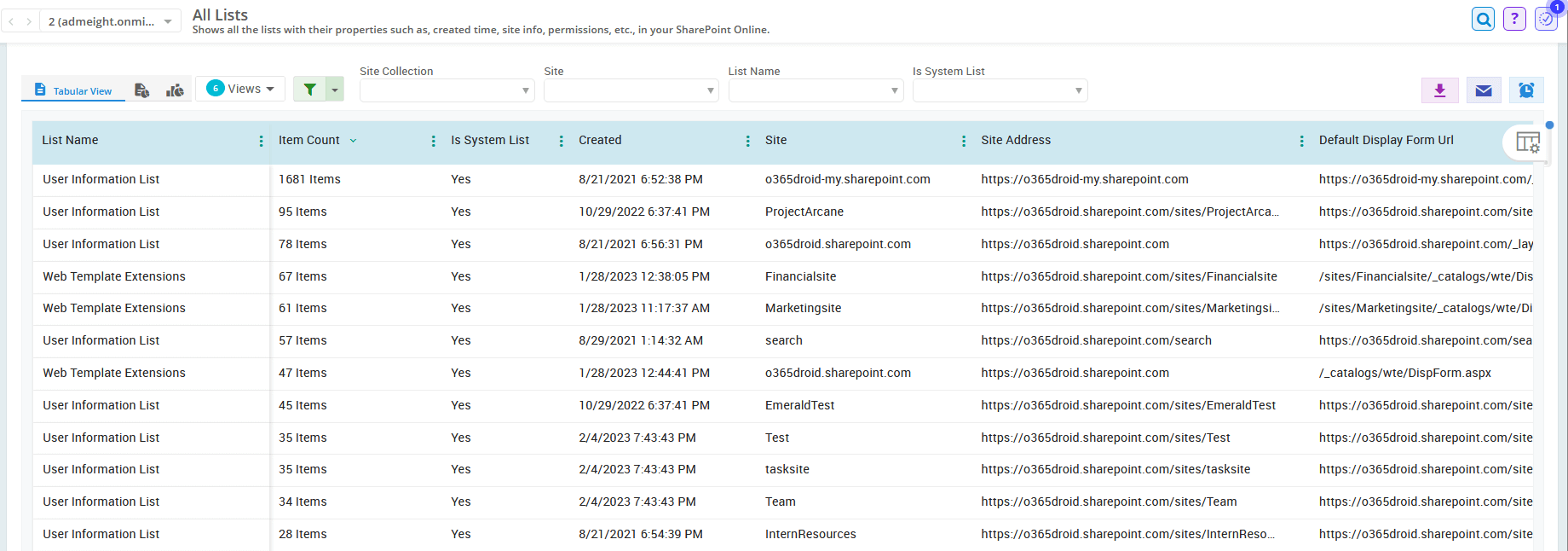
Task: Open the Is System List filter dropdown
Action: (x=1000, y=90)
